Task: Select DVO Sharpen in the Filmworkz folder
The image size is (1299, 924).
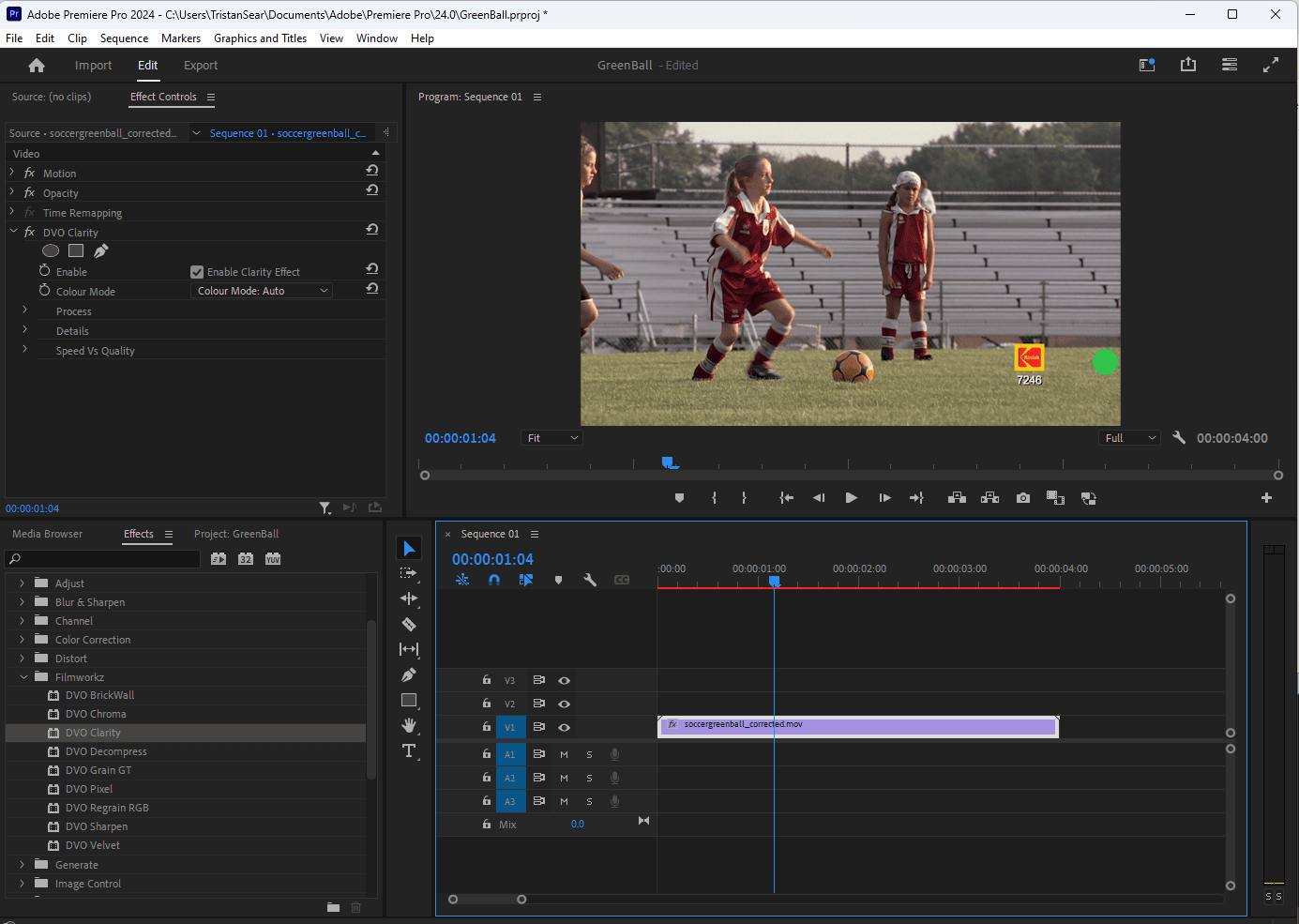Action: [x=96, y=826]
